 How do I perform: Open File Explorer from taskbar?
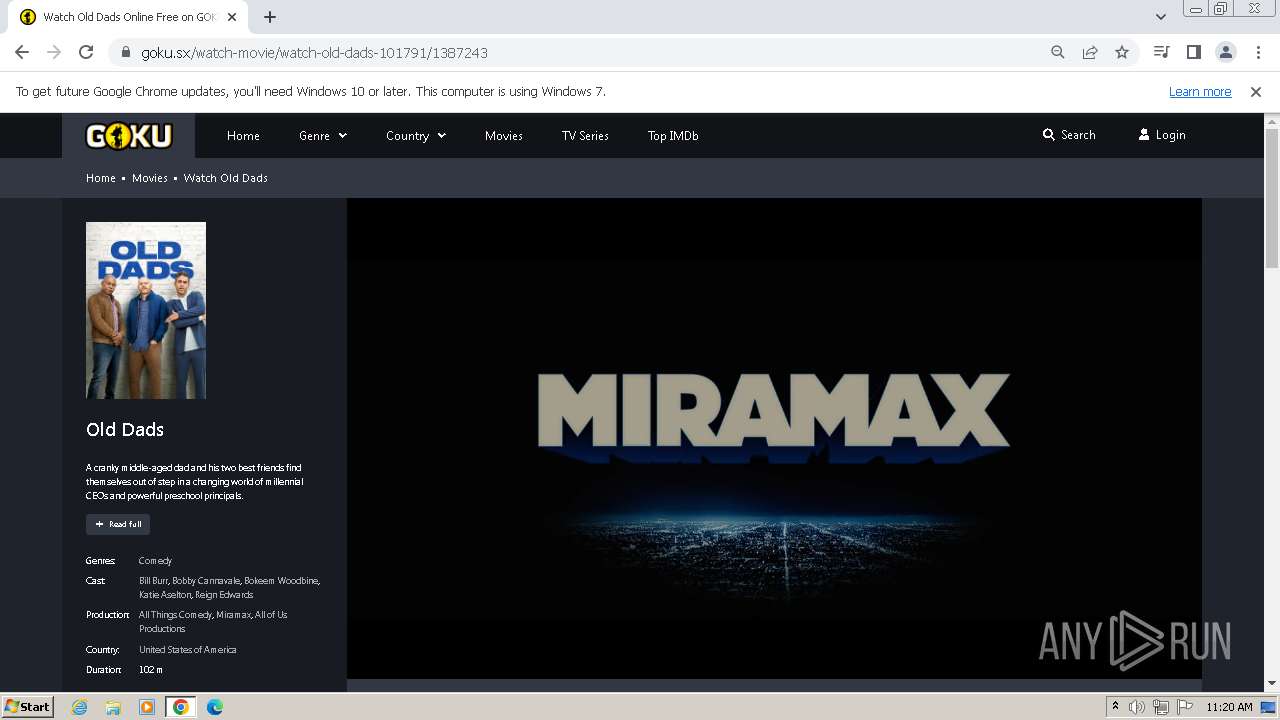[113, 707]
